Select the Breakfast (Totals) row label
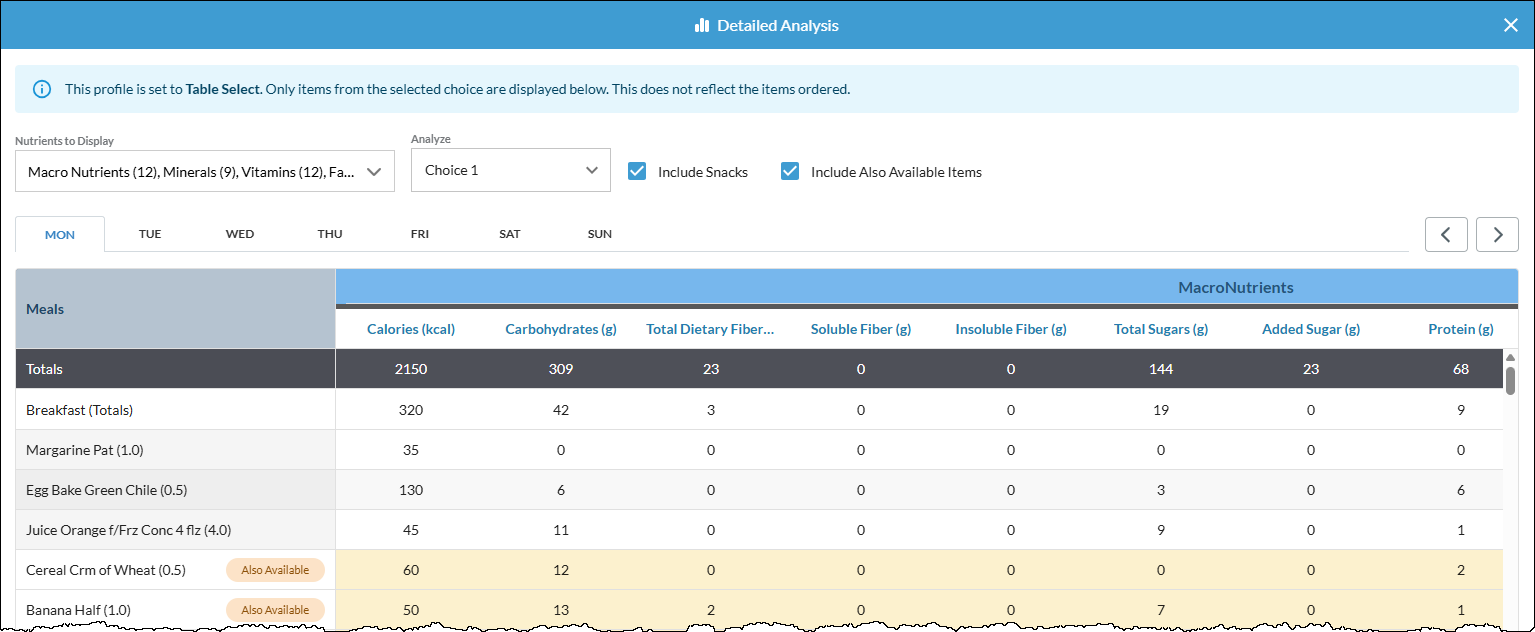Image resolution: width=1535 pixels, height=632 pixels. (x=80, y=410)
